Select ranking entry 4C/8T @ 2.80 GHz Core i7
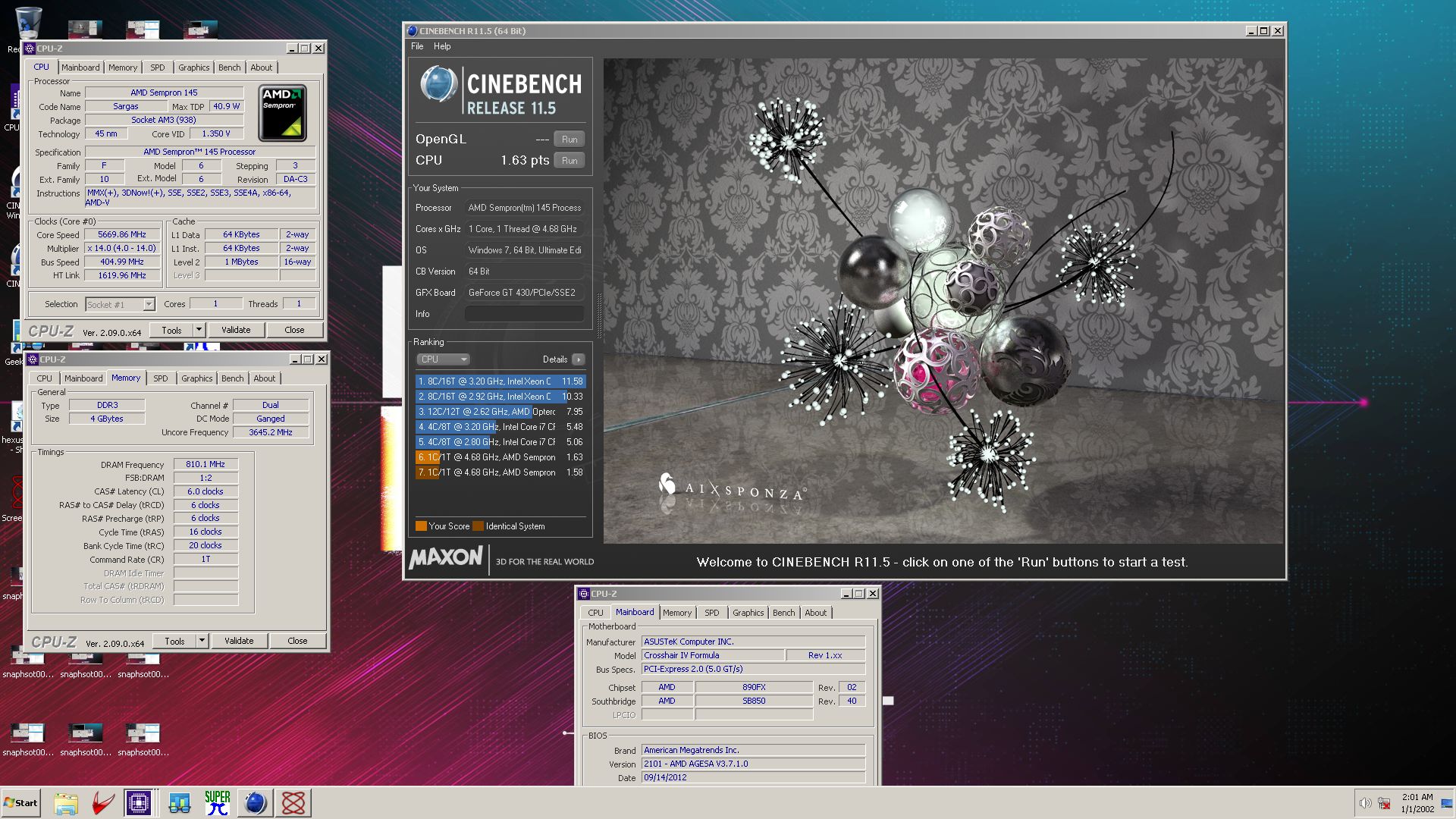 click(x=500, y=442)
